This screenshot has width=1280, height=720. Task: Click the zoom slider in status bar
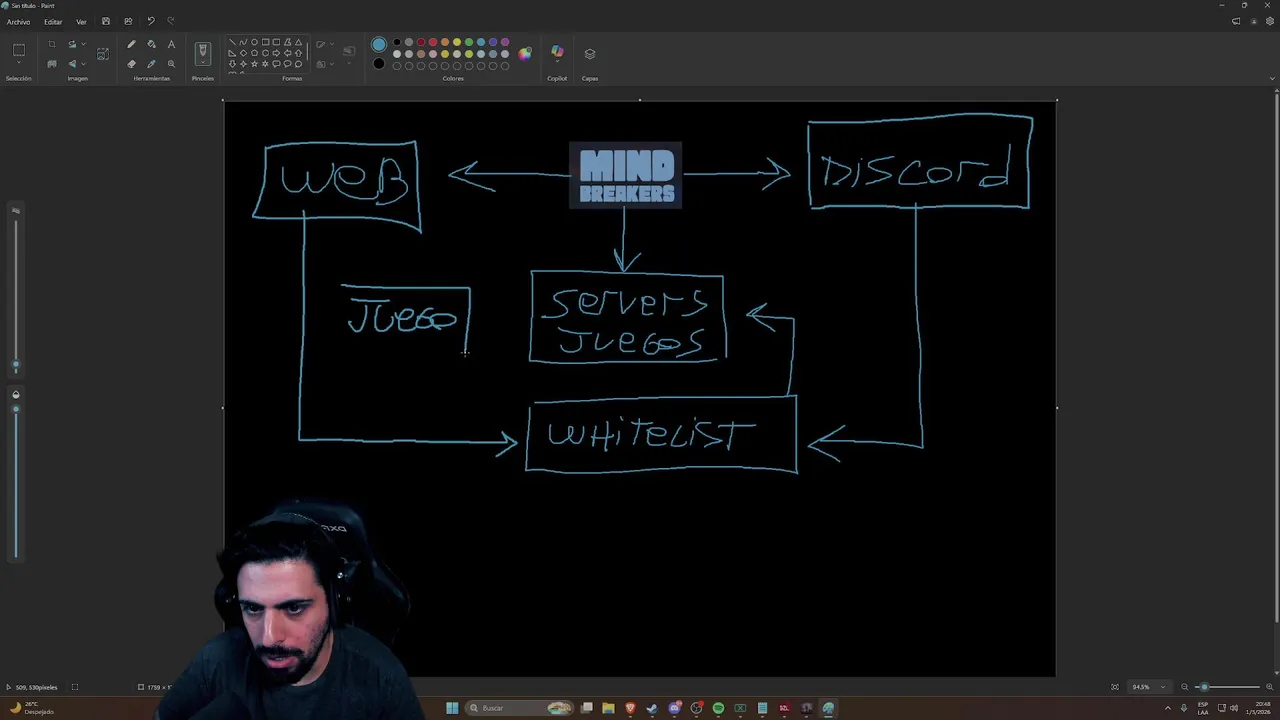tap(1228, 687)
